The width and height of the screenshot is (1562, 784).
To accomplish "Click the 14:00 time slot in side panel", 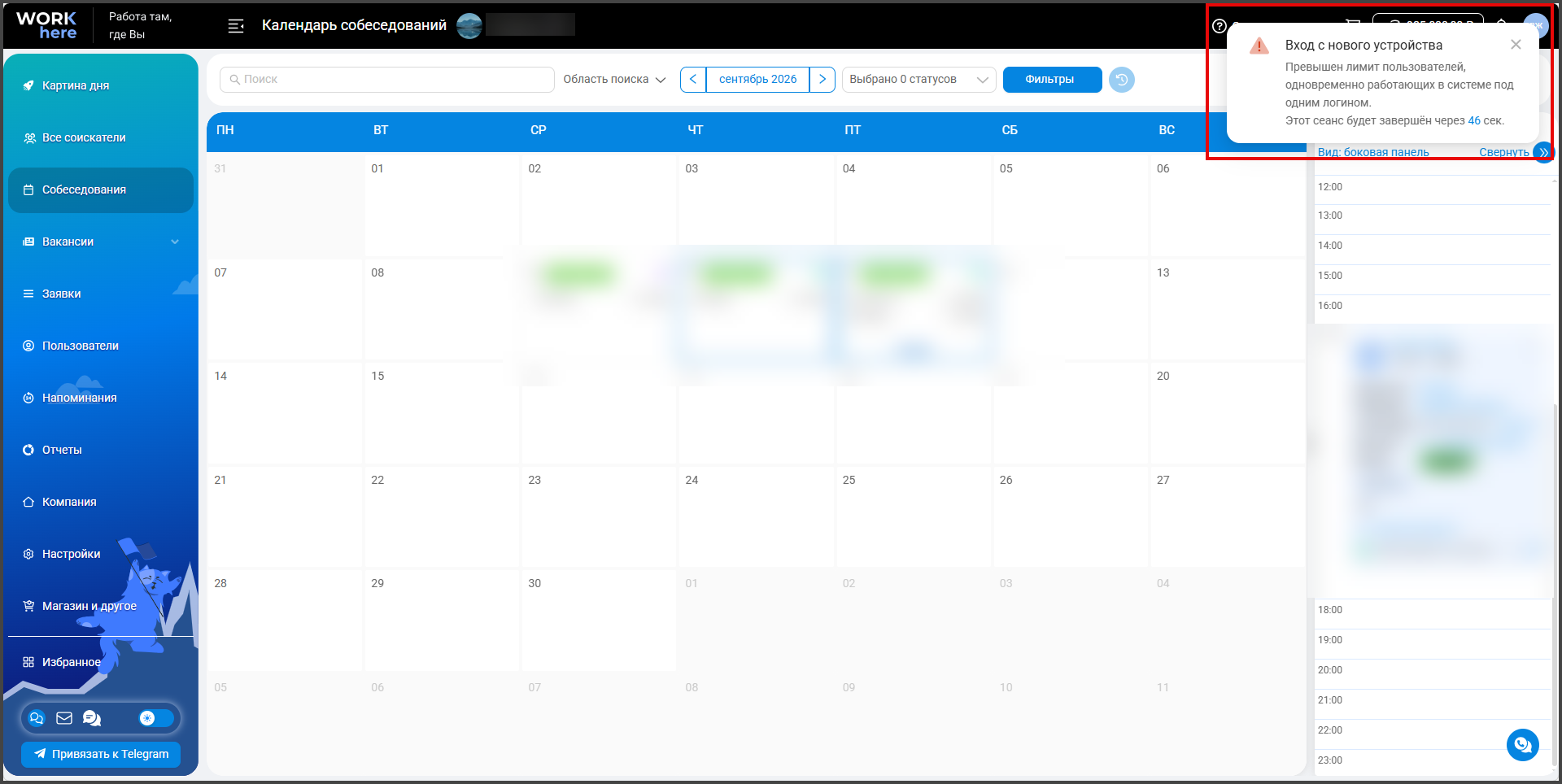I will [x=1433, y=250].
